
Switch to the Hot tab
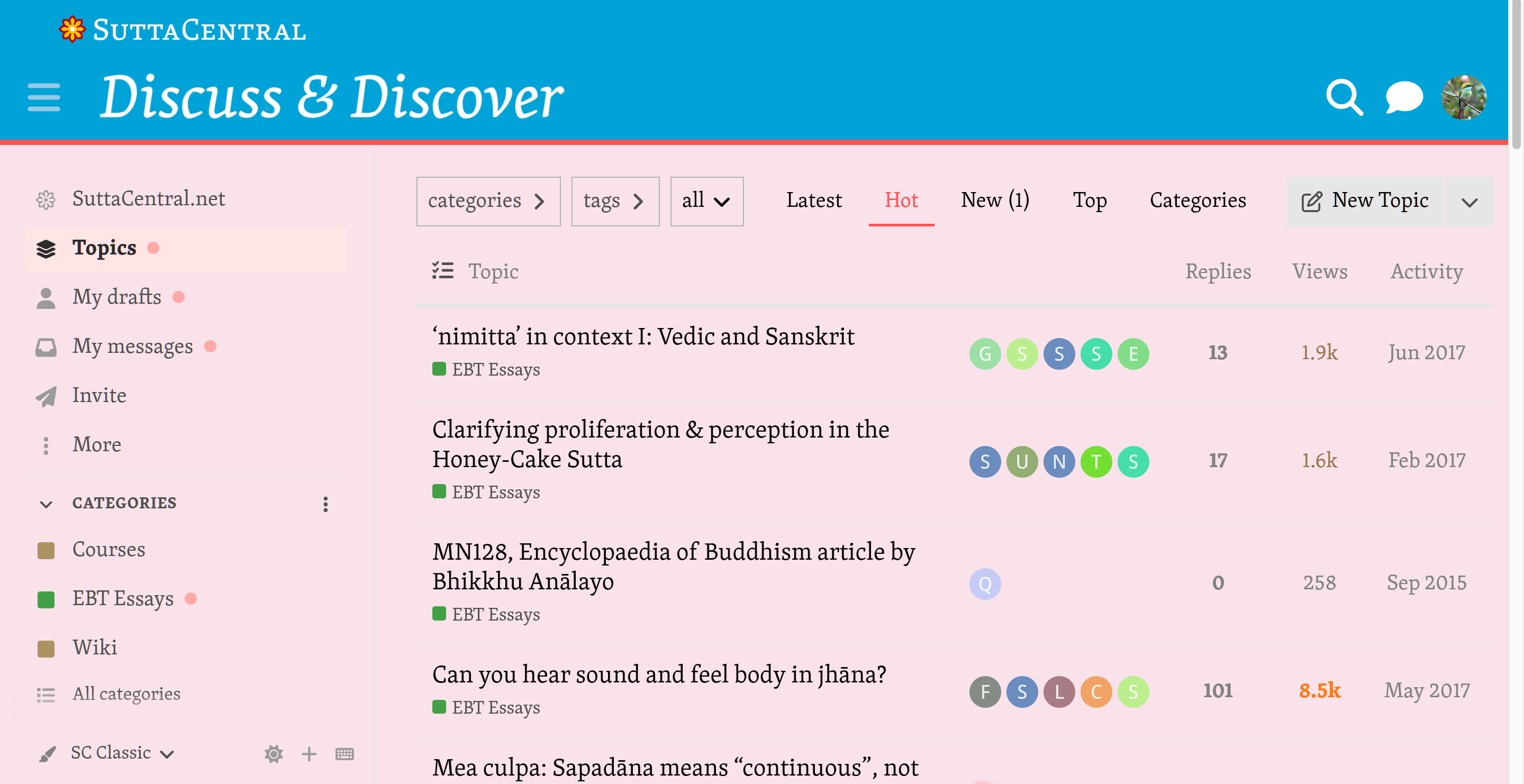click(901, 200)
